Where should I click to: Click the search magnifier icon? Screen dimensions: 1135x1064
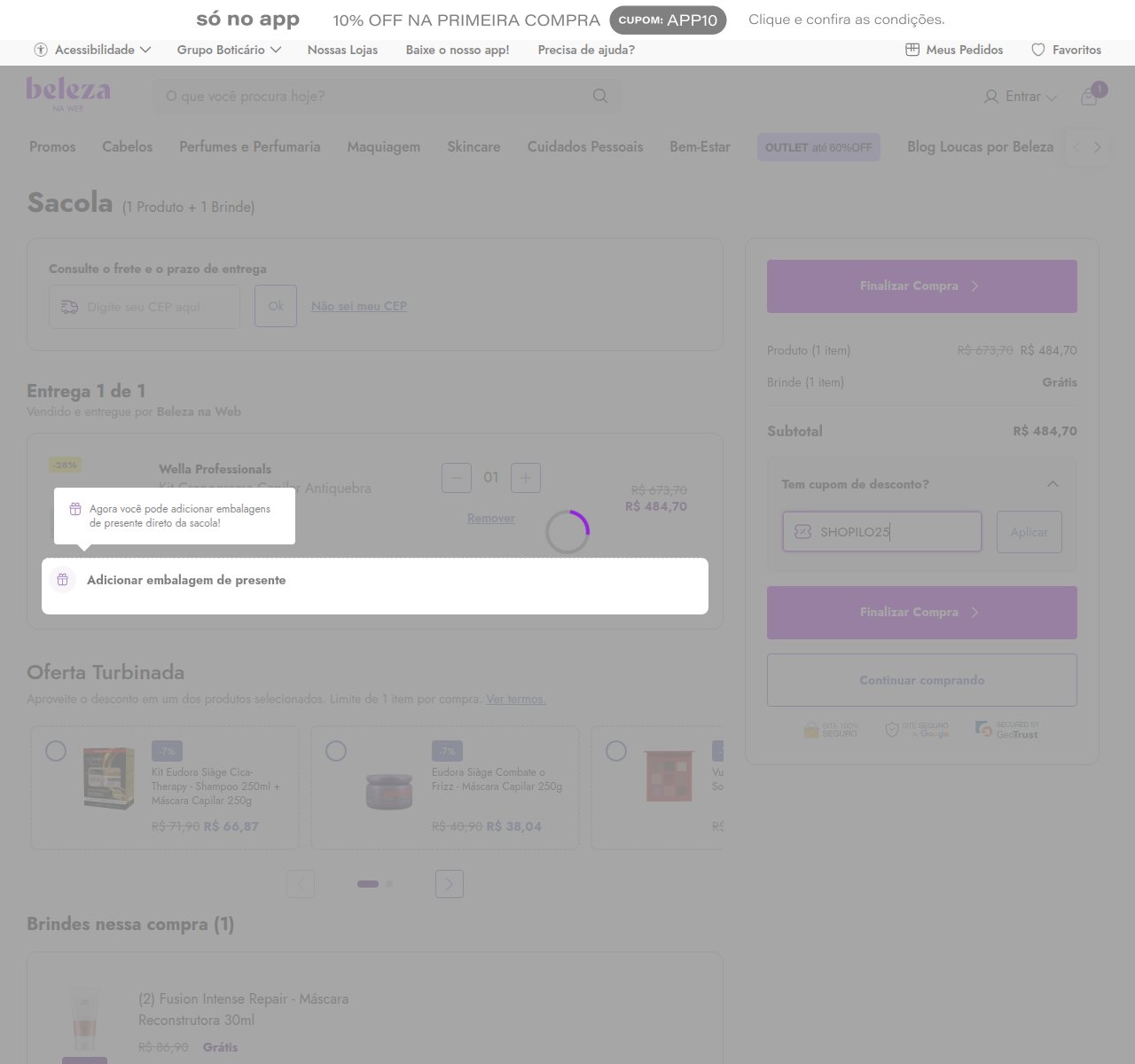point(600,96)
